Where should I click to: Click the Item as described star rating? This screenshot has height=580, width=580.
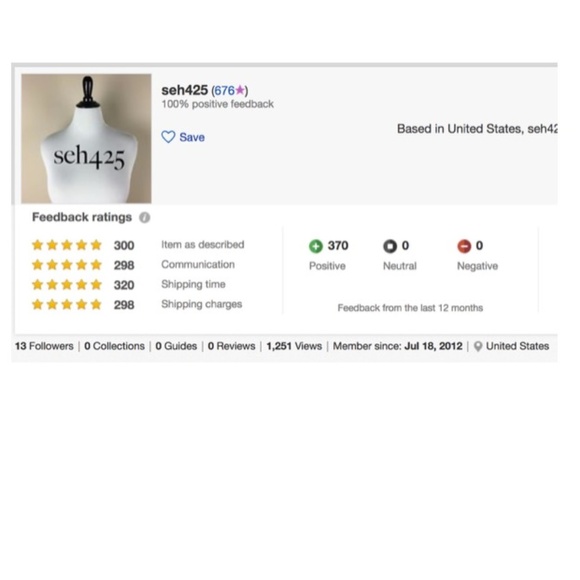click(67, 245)
